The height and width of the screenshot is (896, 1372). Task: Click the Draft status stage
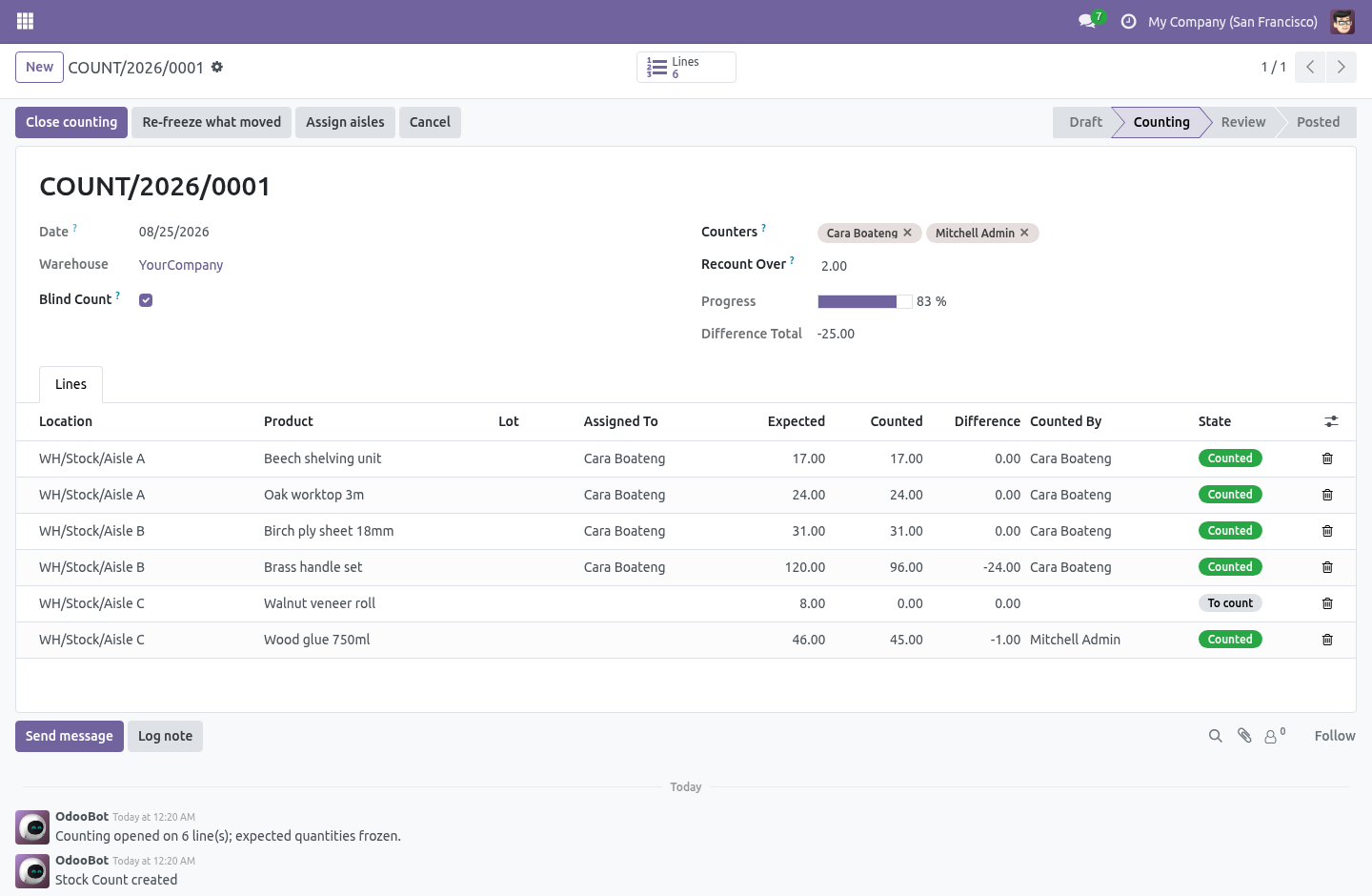pyautogui.click(x=1085, y=122)
